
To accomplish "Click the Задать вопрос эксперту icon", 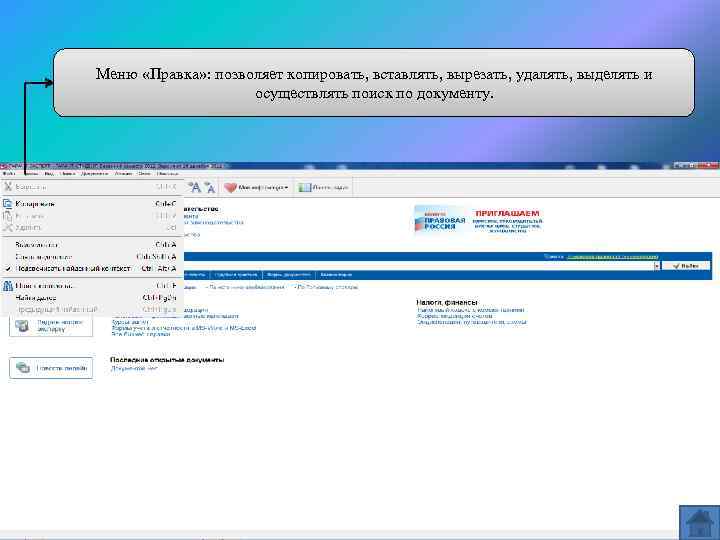I will tap(22, 326).
